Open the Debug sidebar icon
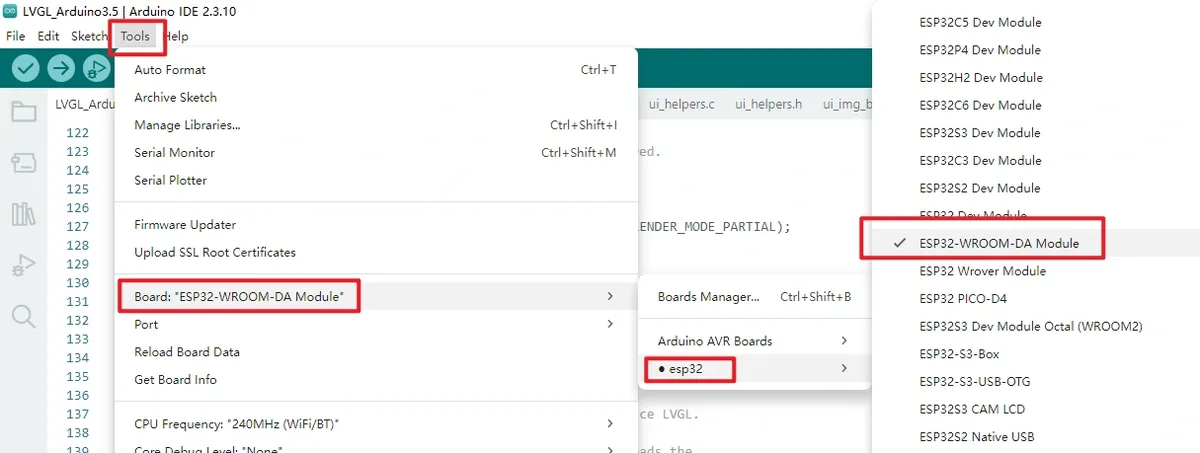This screenshot has width=1200, height=453. tap(23, 266)
